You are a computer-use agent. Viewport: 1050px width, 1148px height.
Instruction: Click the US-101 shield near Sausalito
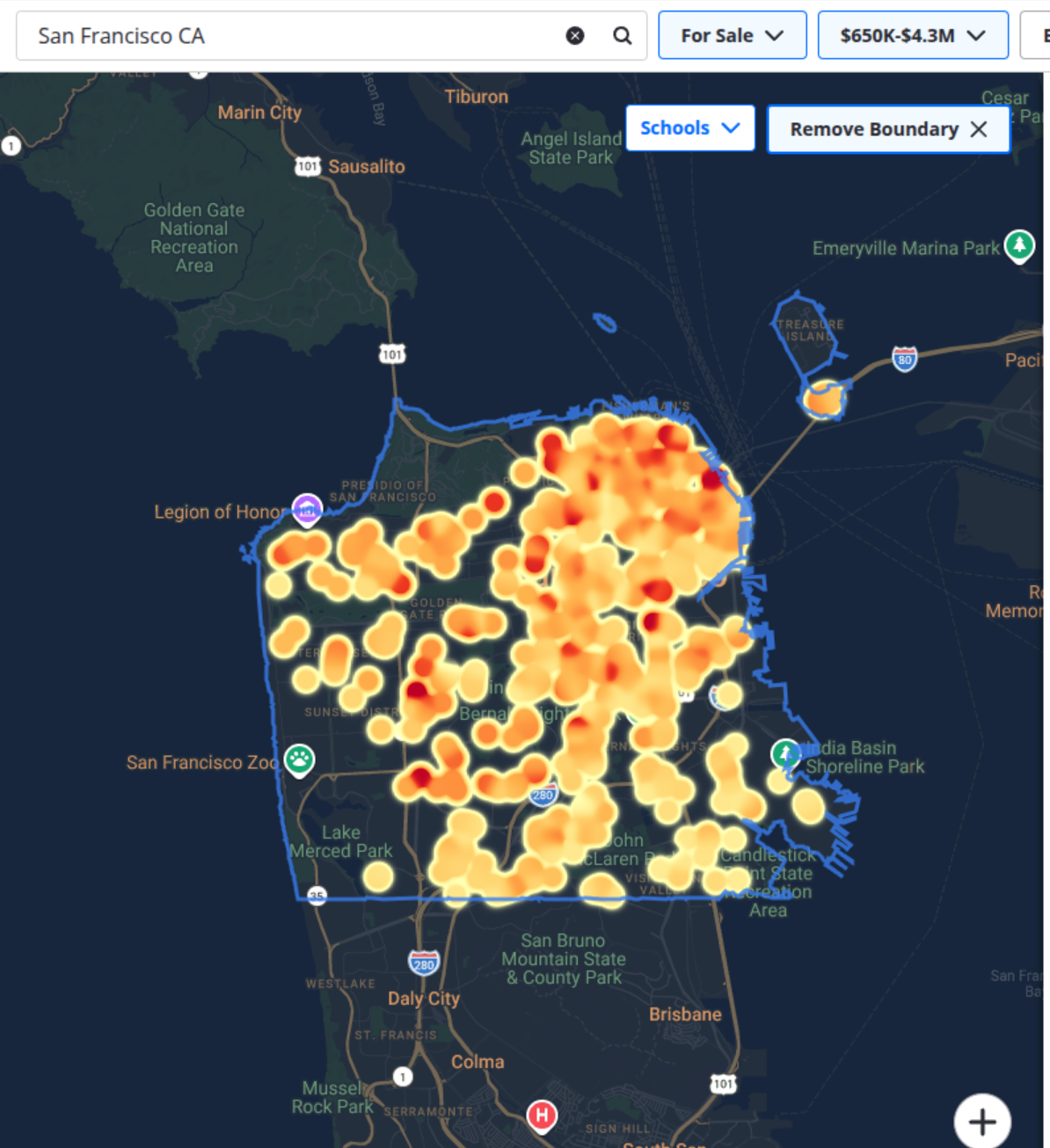(307, 166)
